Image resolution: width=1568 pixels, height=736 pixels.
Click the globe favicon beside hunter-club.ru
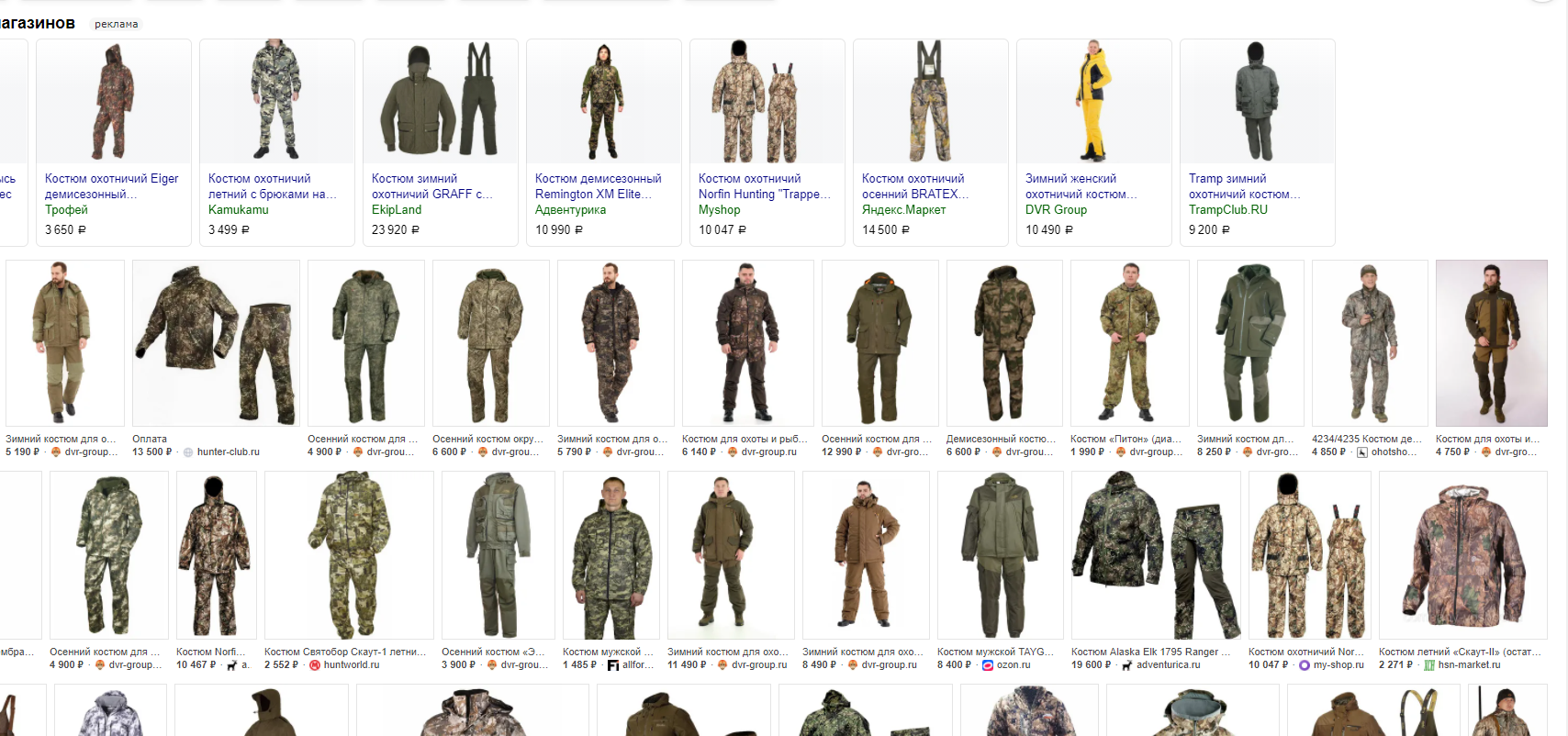click(188, 452)
